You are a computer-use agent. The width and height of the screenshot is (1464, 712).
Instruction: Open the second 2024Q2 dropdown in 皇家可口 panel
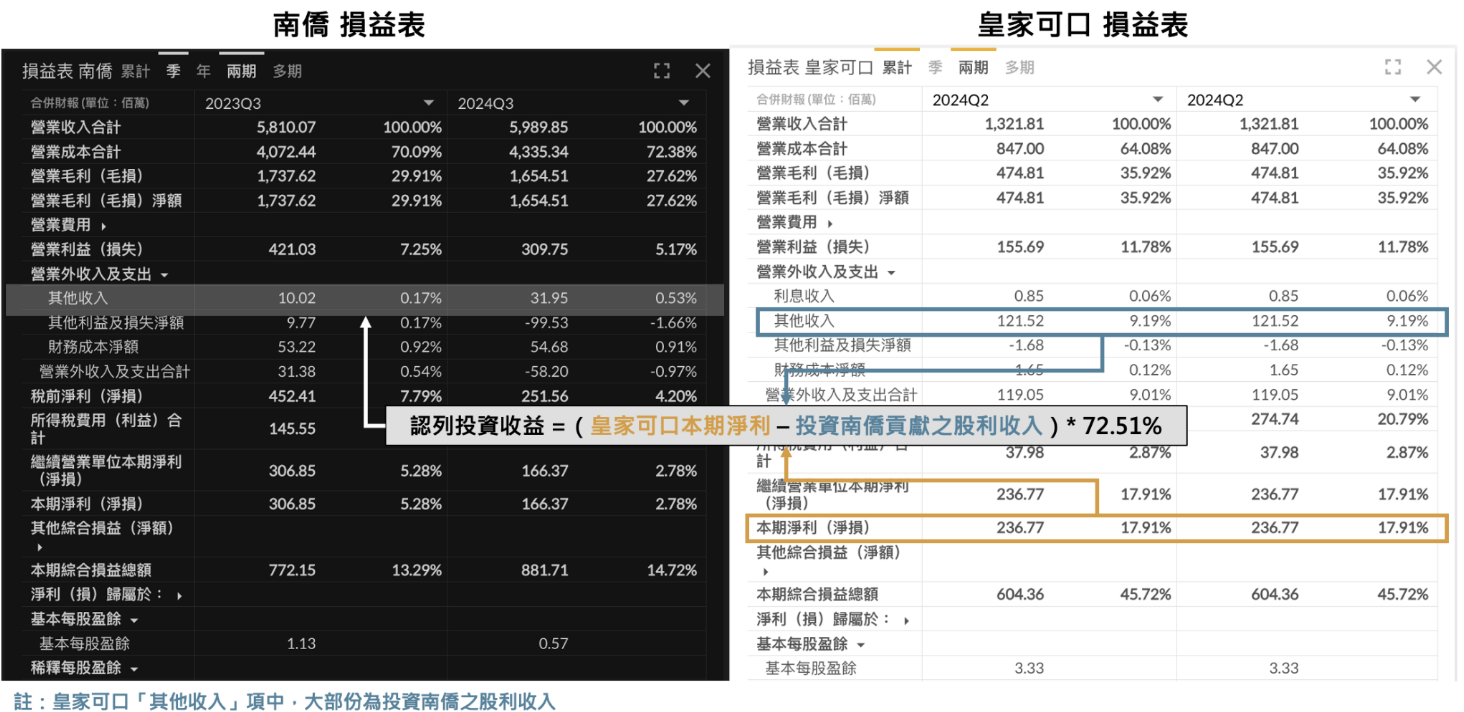tap(1415, 100)
